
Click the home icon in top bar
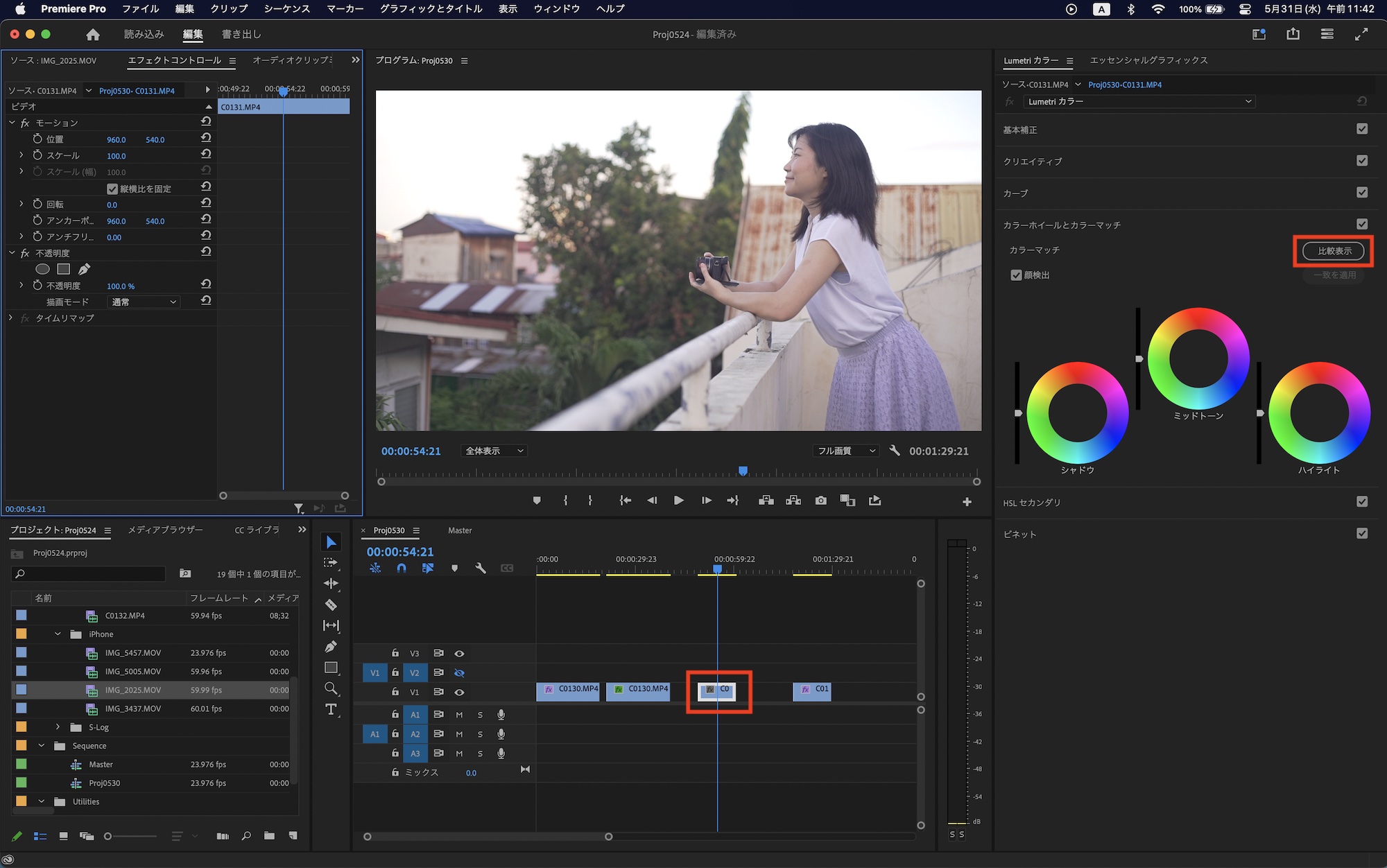tap(93, 35)
